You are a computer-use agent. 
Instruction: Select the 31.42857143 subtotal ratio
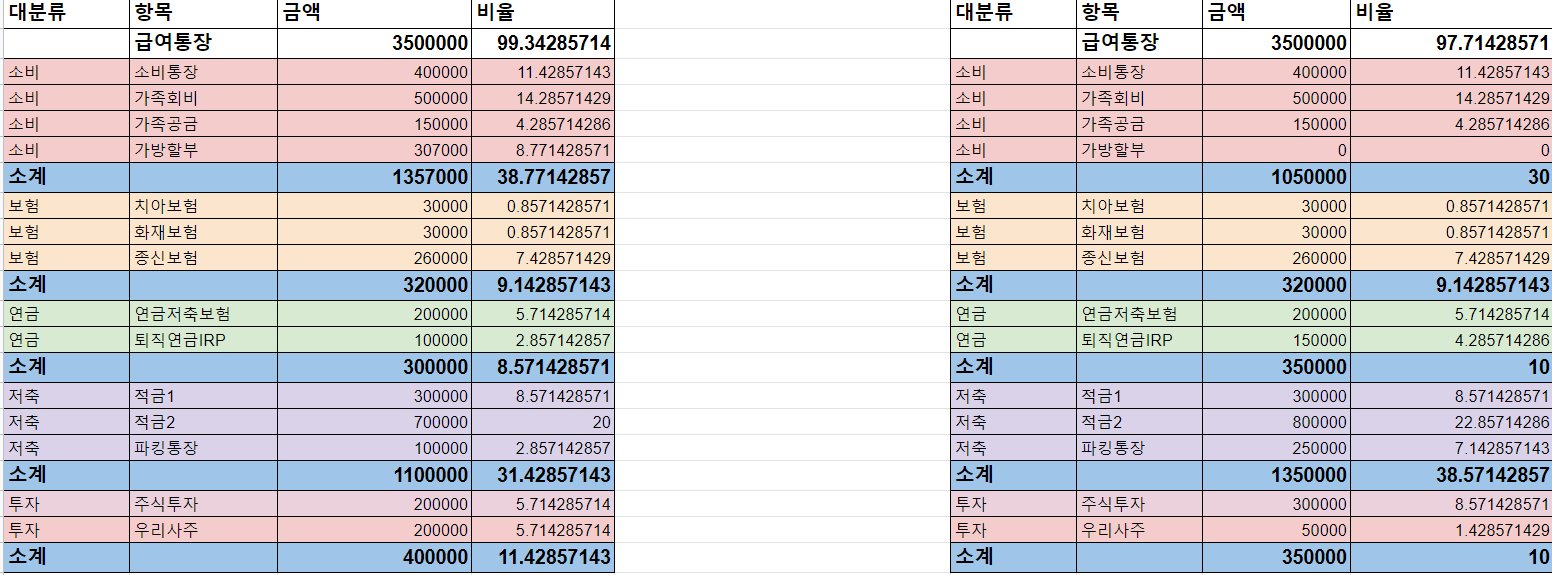point(542,475)
